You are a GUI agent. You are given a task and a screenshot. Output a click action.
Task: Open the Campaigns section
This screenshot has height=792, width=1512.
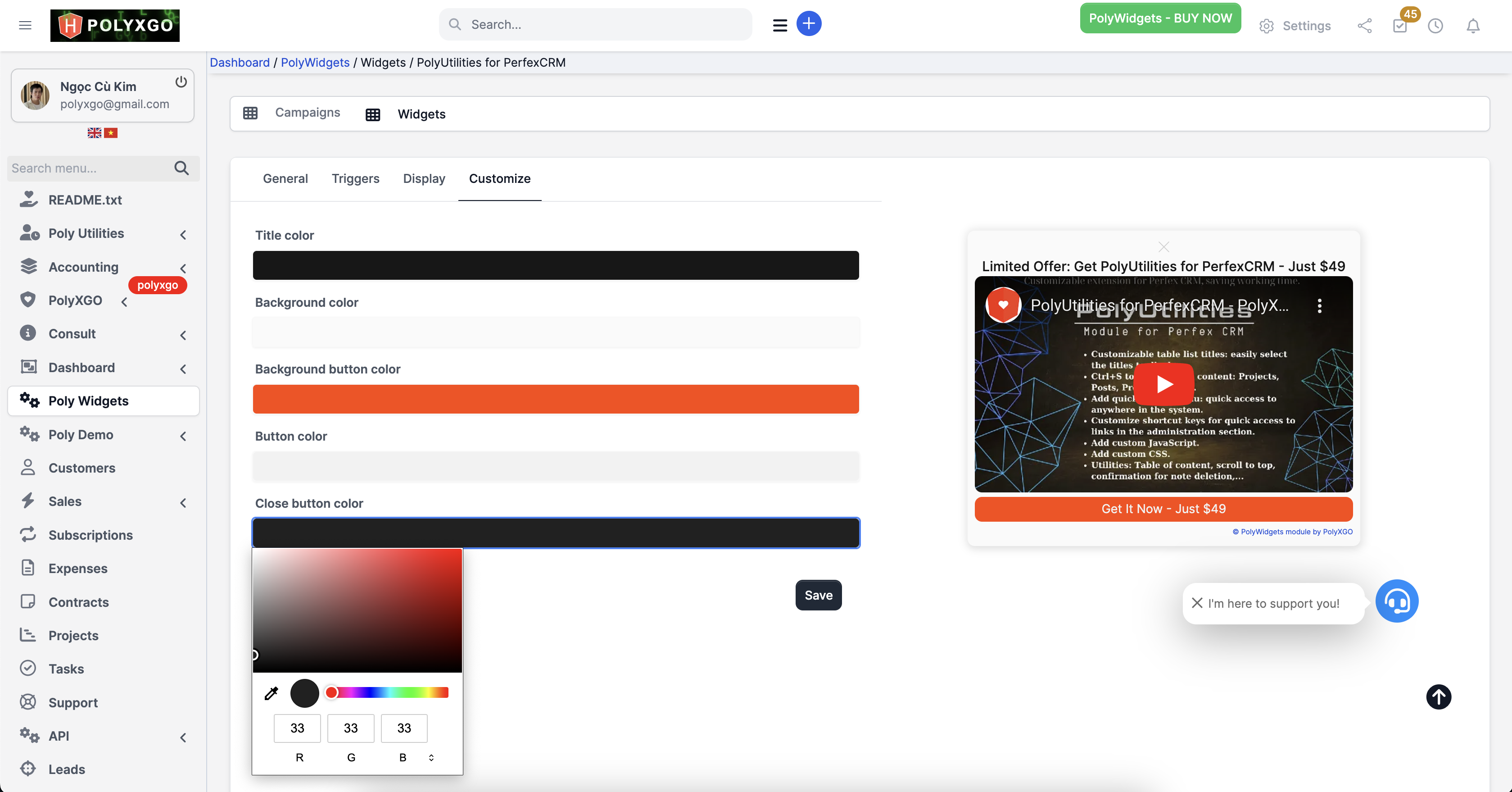tap(292, 113)
